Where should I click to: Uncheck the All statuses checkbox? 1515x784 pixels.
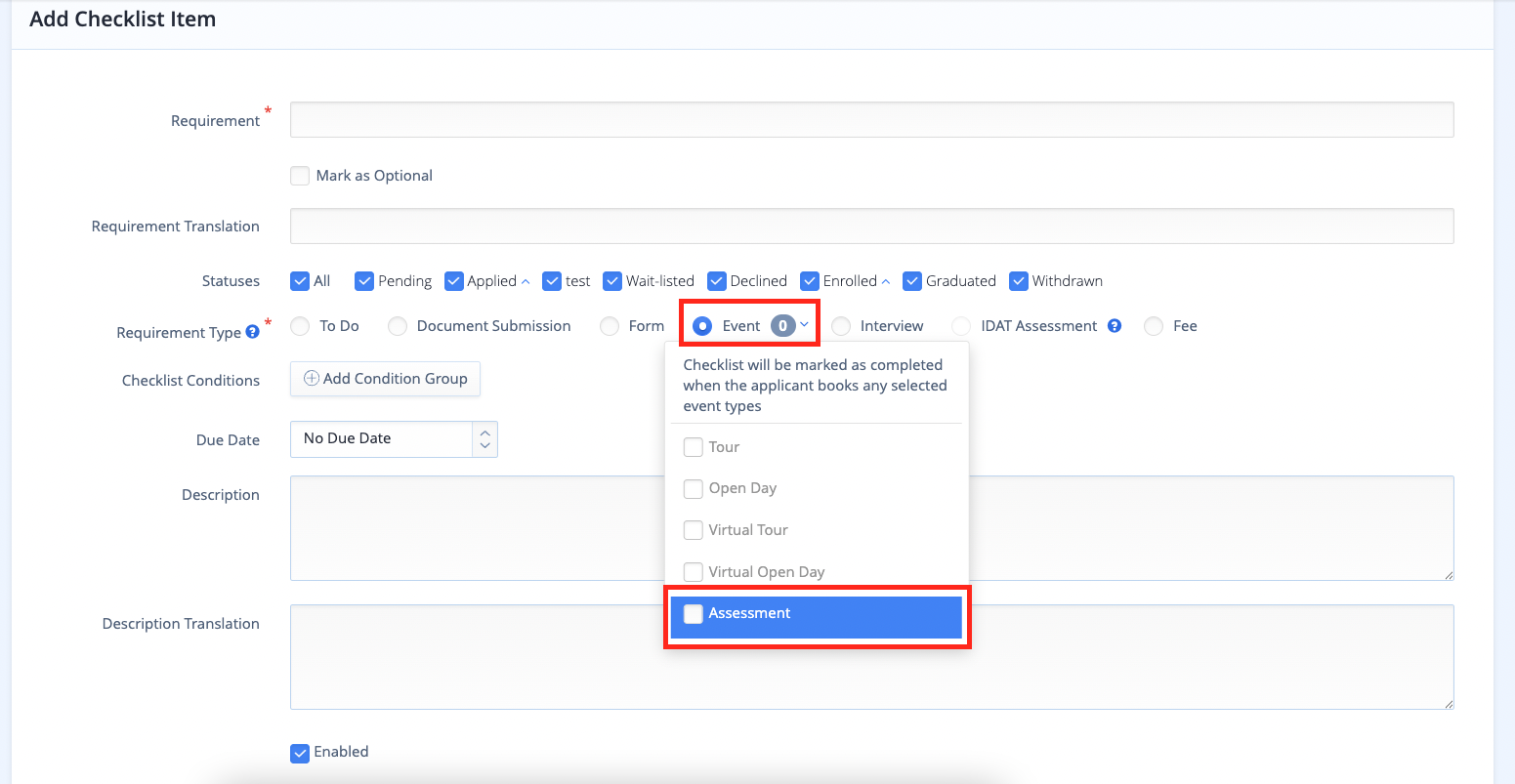300,281
